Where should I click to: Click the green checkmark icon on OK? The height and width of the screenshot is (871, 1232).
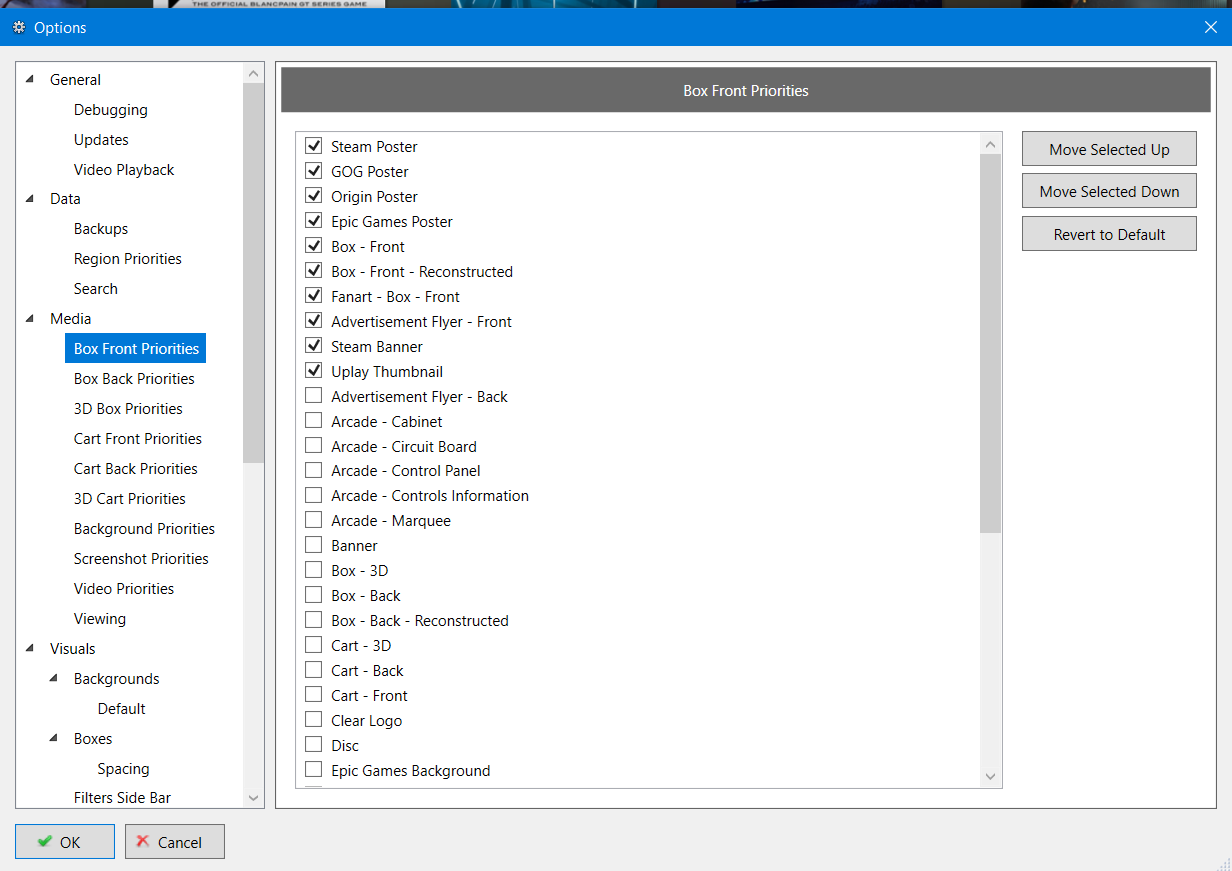point(45,842)
